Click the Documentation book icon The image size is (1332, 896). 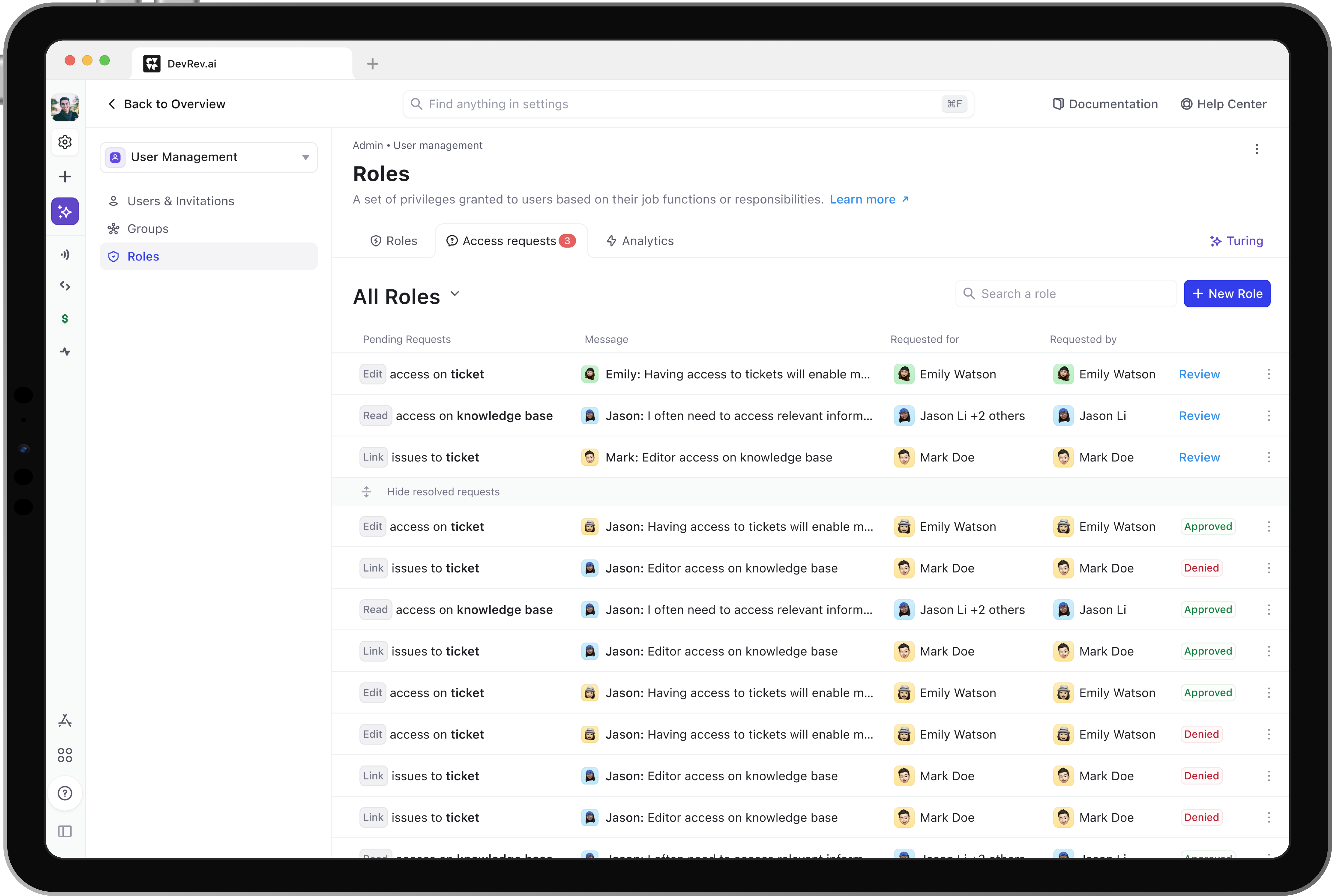[x=1058, y=104]
